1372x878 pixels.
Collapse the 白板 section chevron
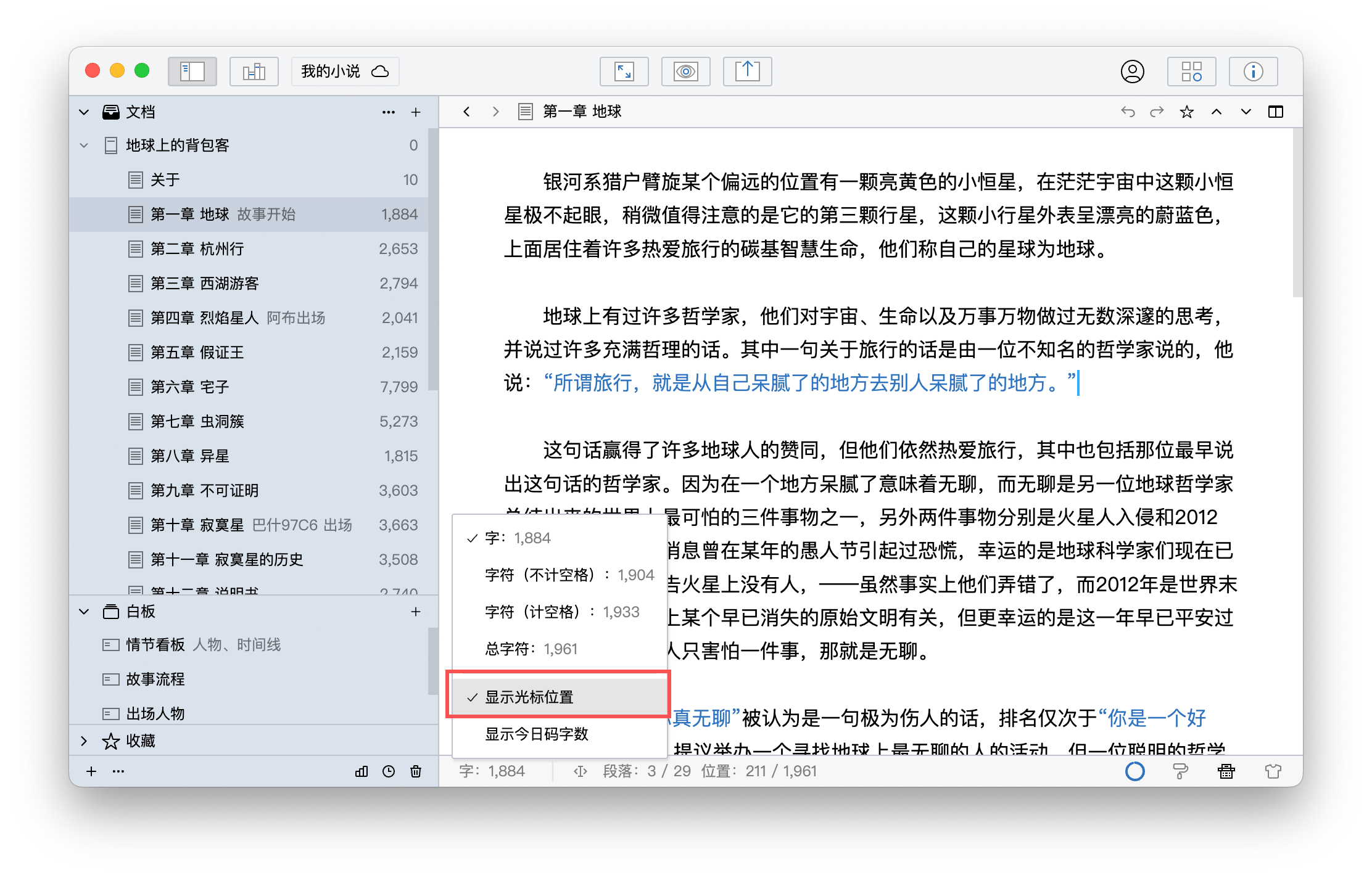tap(85, 612)
